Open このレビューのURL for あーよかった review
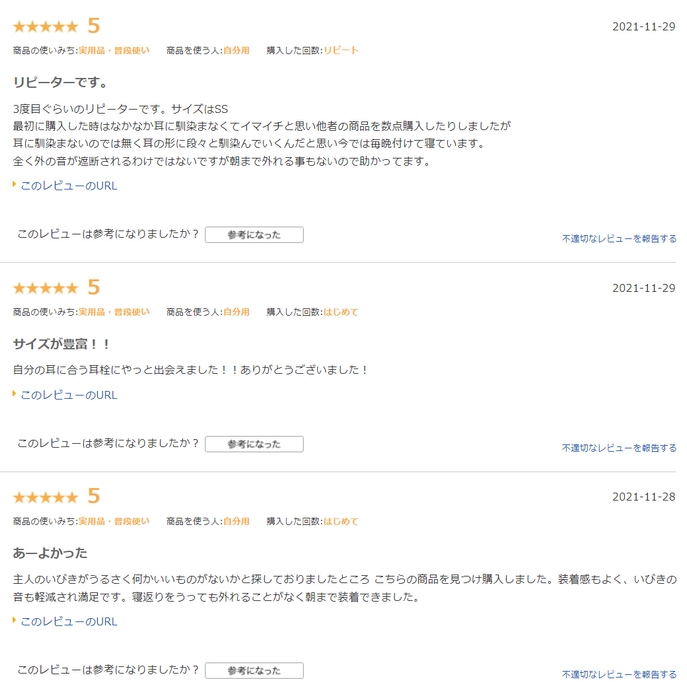The image size is (687, 700). [x=69, y=622]
